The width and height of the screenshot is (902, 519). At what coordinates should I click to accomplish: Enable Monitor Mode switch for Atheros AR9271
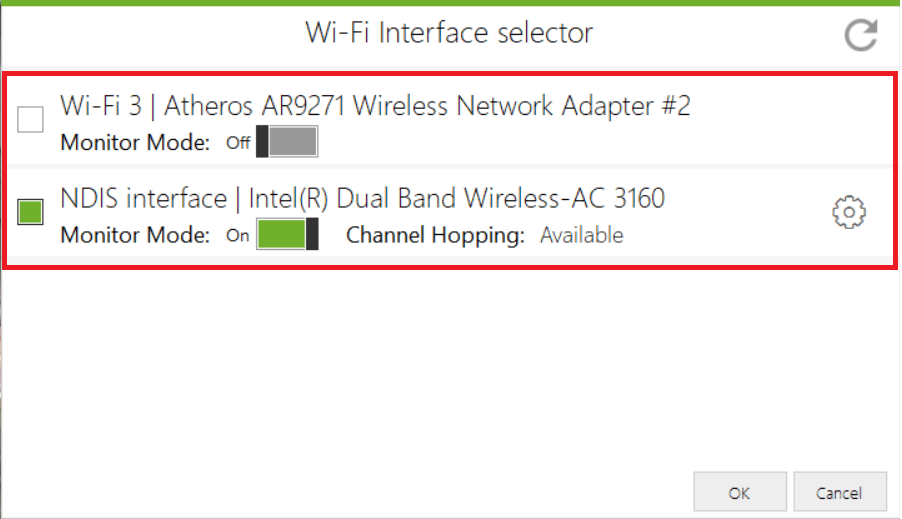point(287,142)
